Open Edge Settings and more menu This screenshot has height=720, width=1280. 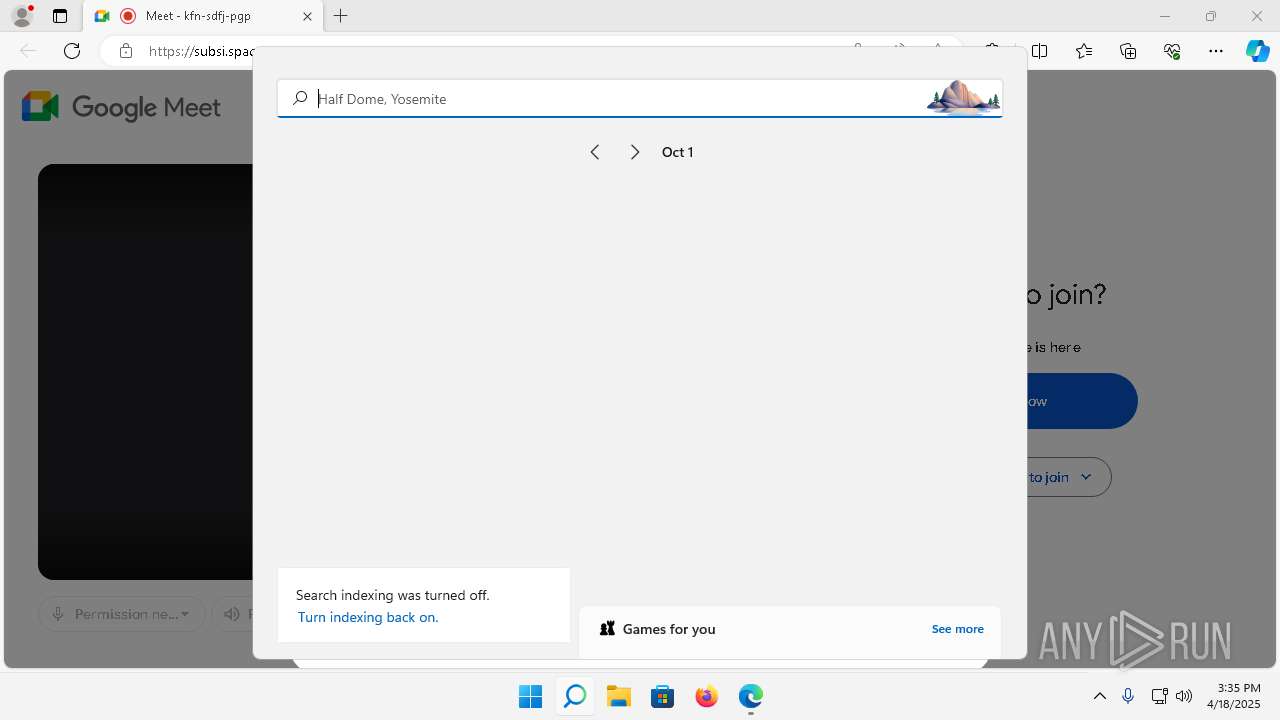1216,51
